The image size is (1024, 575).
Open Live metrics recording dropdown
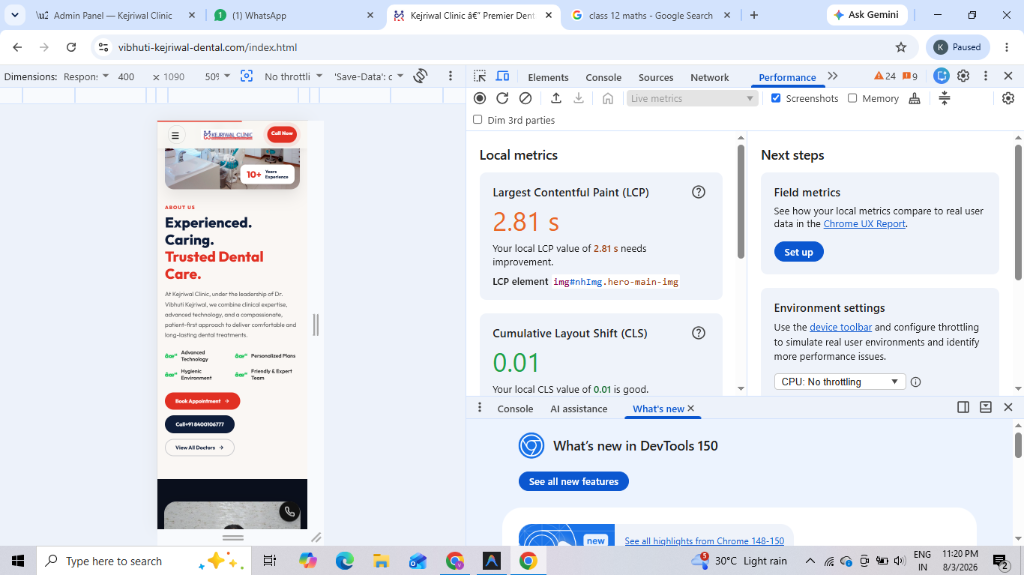(691, 98)
